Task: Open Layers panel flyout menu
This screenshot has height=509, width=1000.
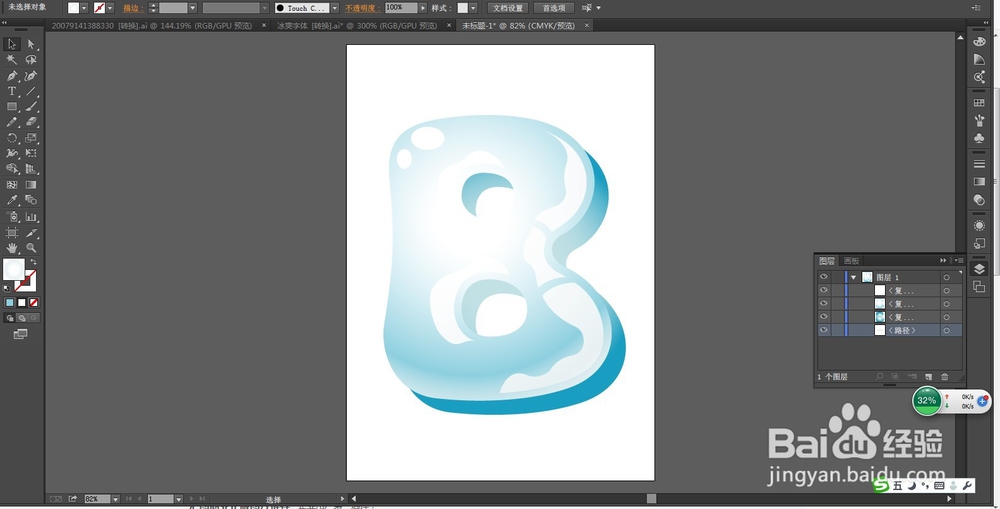Action: [x=959, y=260]
